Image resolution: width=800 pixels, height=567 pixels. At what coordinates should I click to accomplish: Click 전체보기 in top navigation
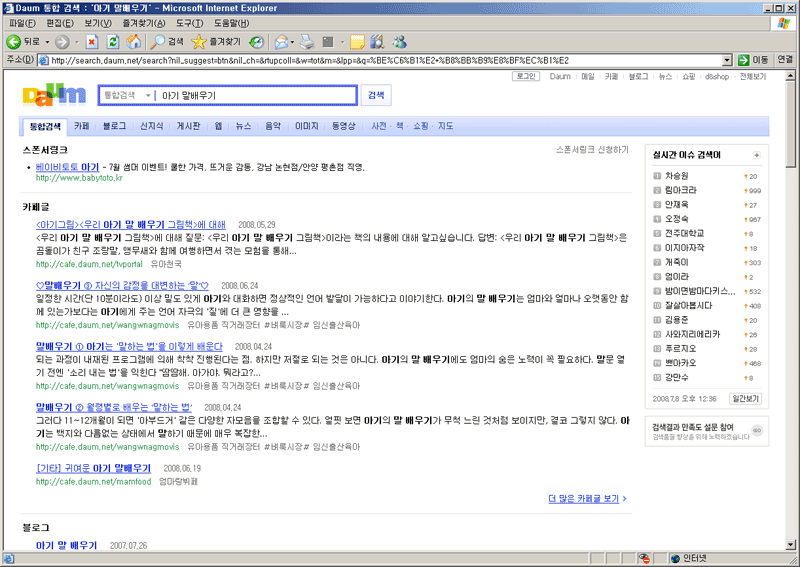point(753,76)
